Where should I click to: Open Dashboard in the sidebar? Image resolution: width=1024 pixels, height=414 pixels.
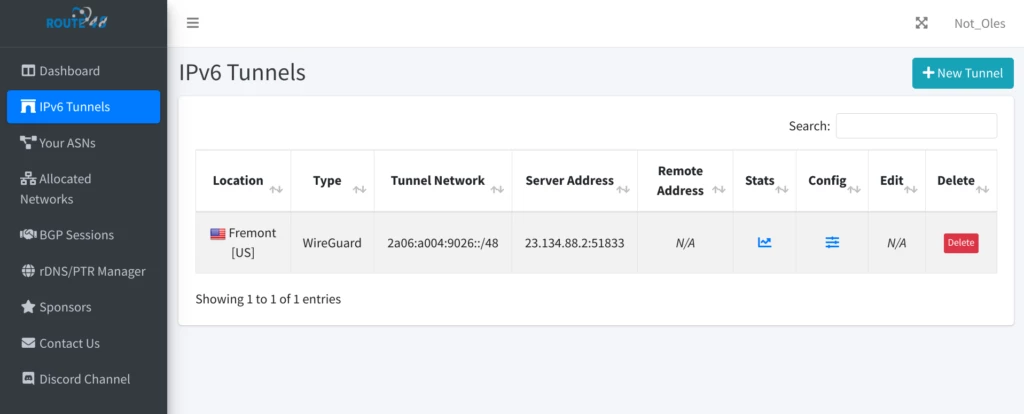tap(69, 71)
